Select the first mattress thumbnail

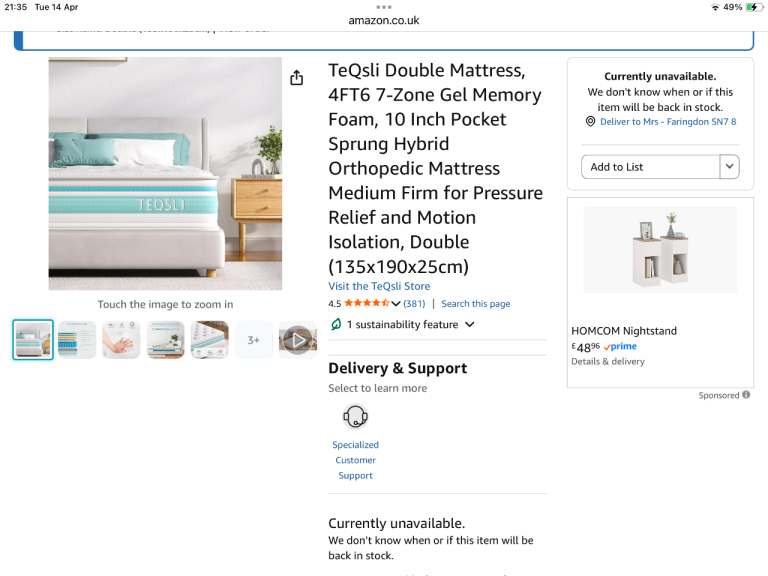coord(33,340)
